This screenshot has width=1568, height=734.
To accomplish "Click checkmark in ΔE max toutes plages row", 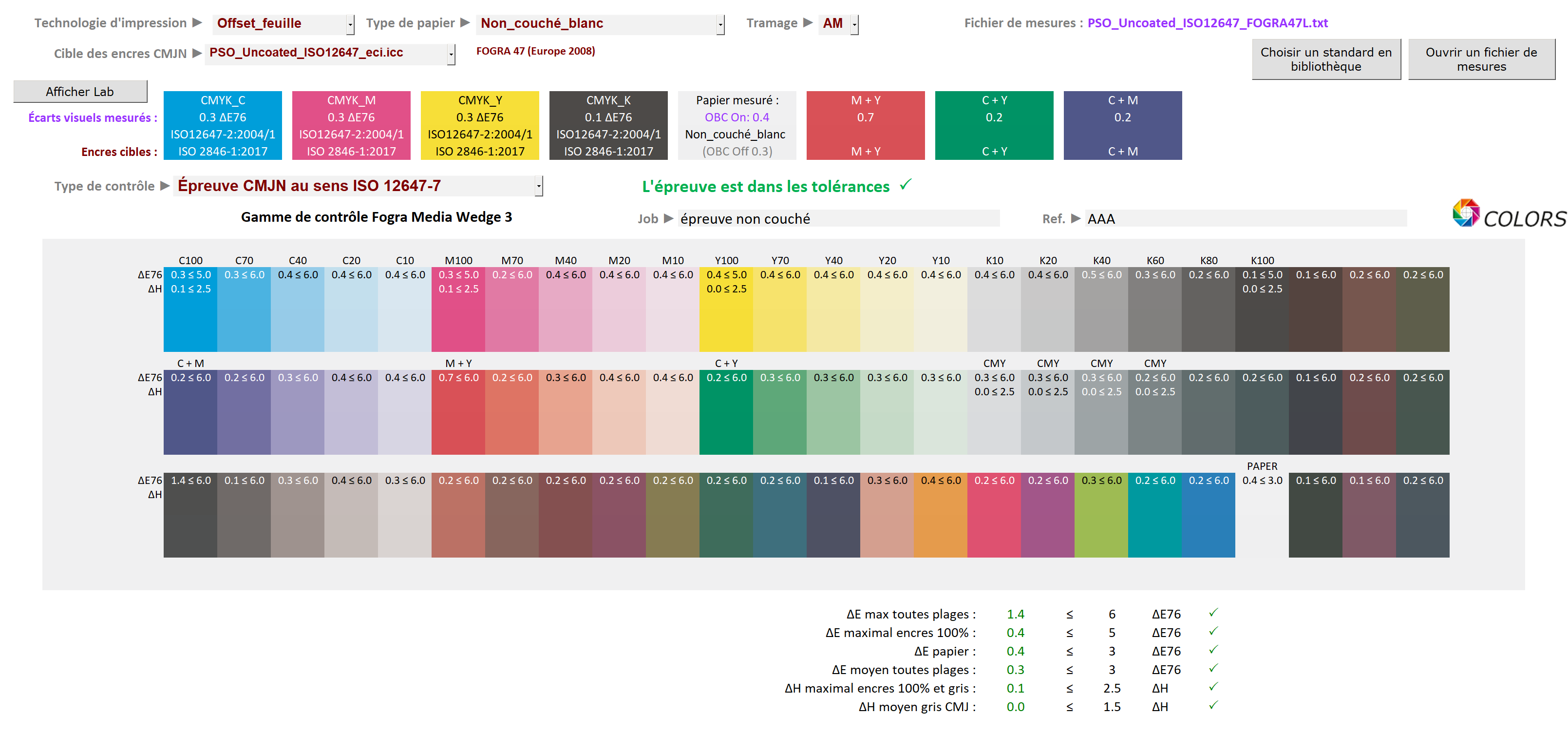I will coord(1213,613).
